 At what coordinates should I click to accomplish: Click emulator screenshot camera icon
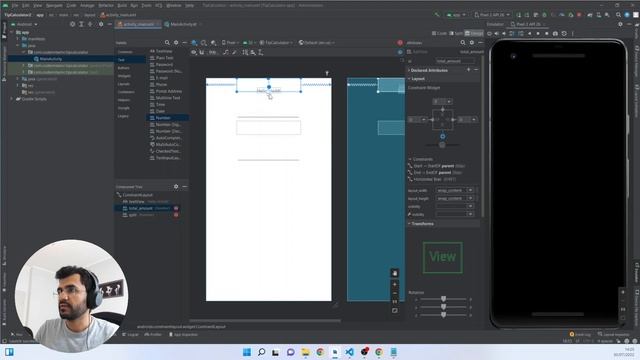(x=556, y=33)
